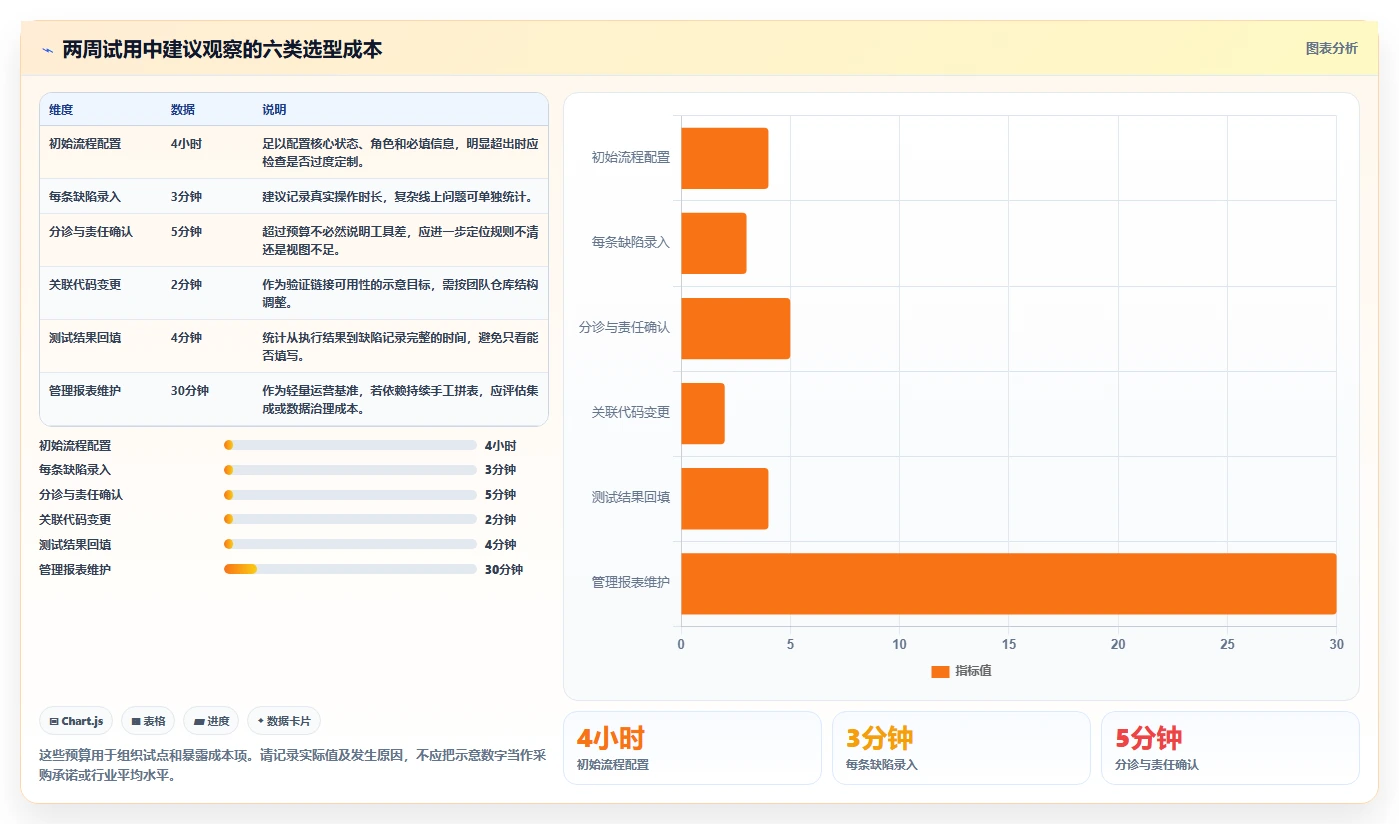Viewport: 1399px width, 824px height.
Task: Click the 2分钟 cell in the table
Action: click(187, 285)
